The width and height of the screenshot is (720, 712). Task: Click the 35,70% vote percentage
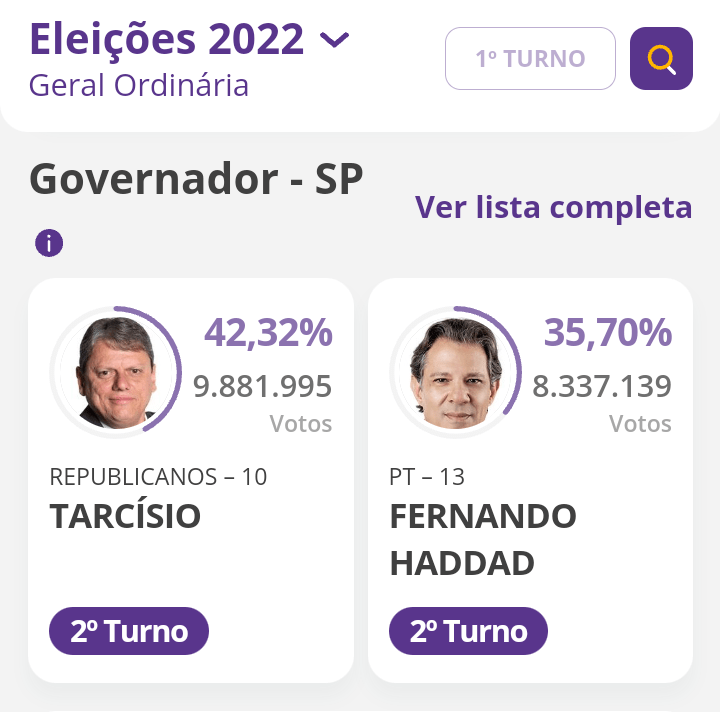[x=608, y=333]
